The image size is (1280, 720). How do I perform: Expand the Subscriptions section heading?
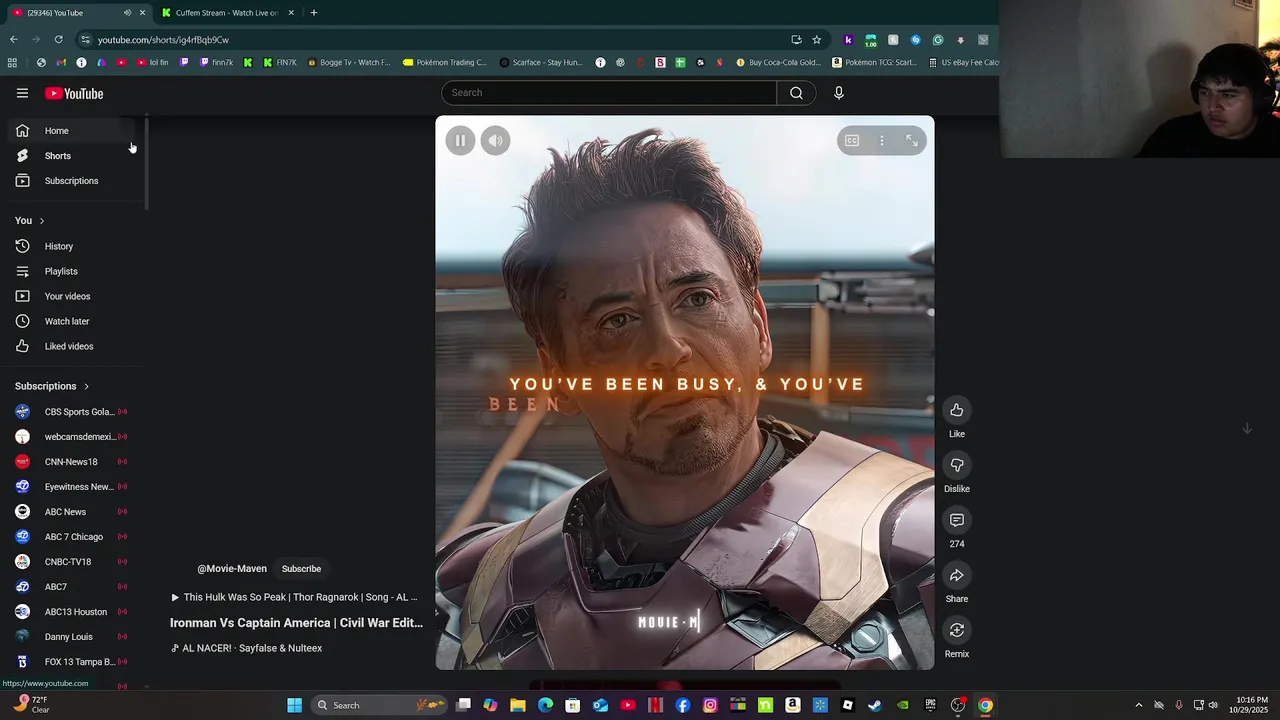pyautogui.click(x=52, y=386)
